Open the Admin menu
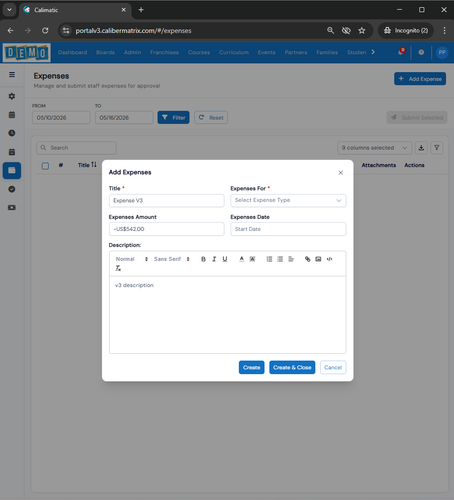Image resolution: width=454 pixels, height=500 pixels. tap(132, 52)
